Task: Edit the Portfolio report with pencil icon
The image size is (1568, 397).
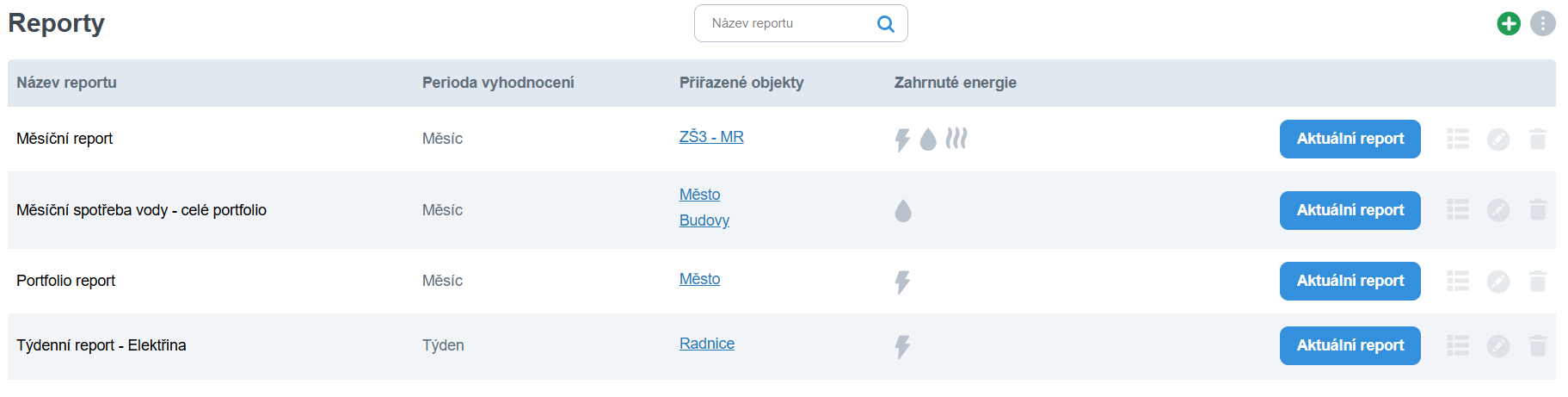Action: point(1498,281)
